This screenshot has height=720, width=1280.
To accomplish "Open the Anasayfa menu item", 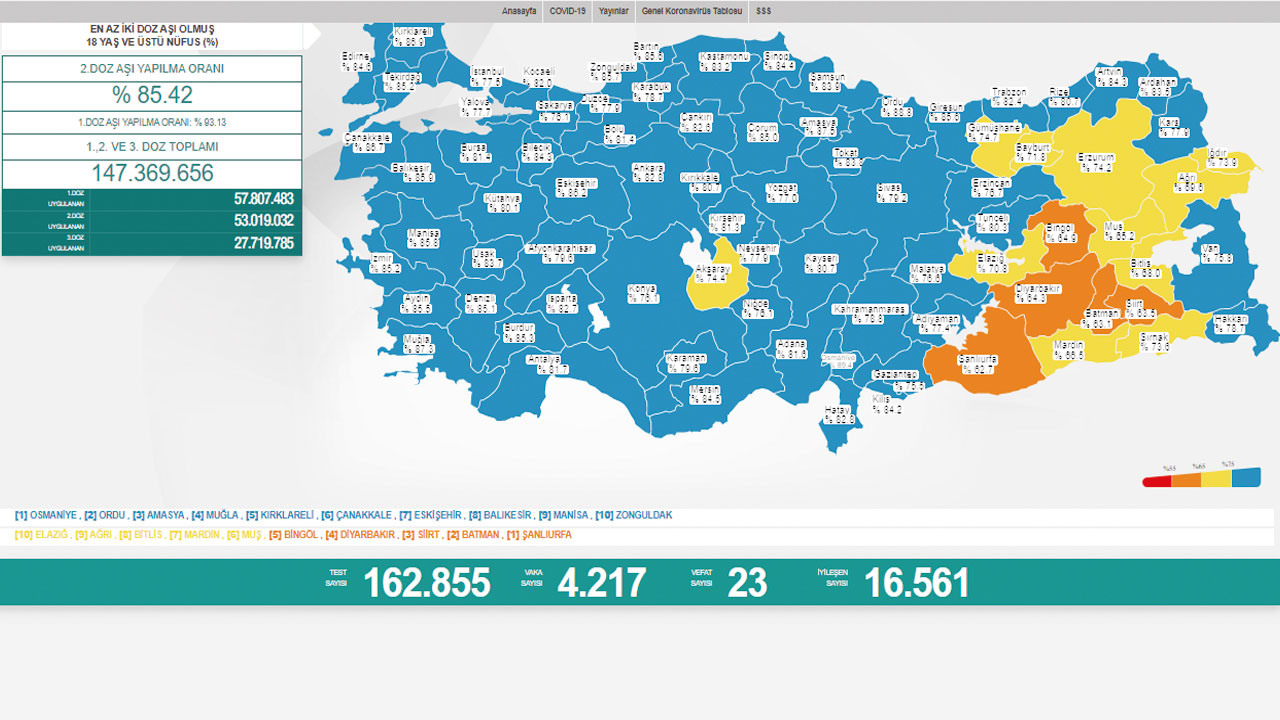I will tap(518, 10).
